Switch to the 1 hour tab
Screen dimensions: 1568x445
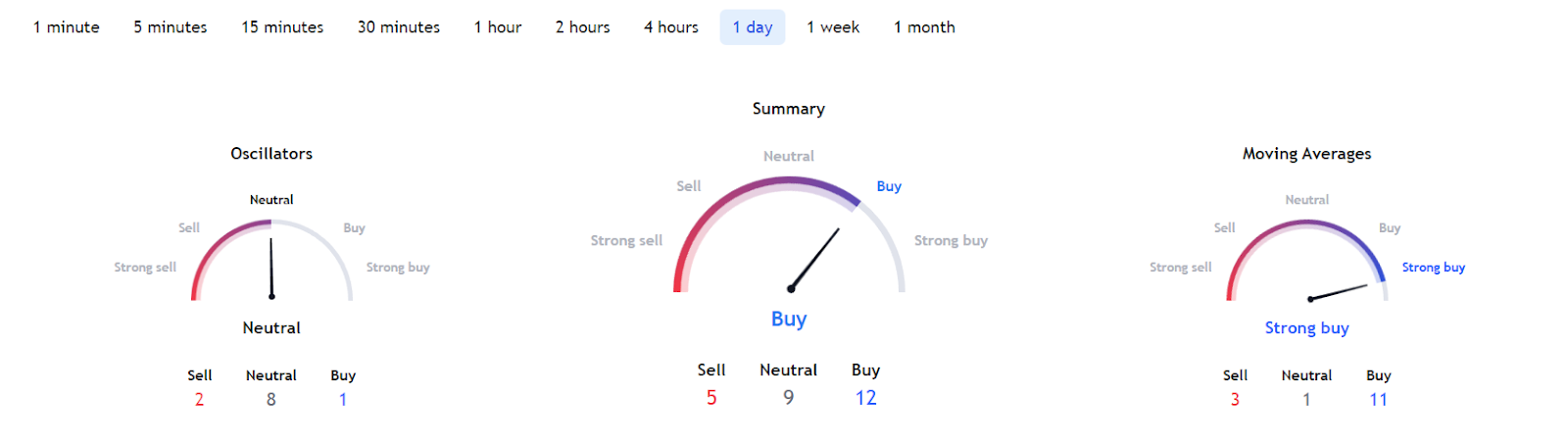coord(498,27)
